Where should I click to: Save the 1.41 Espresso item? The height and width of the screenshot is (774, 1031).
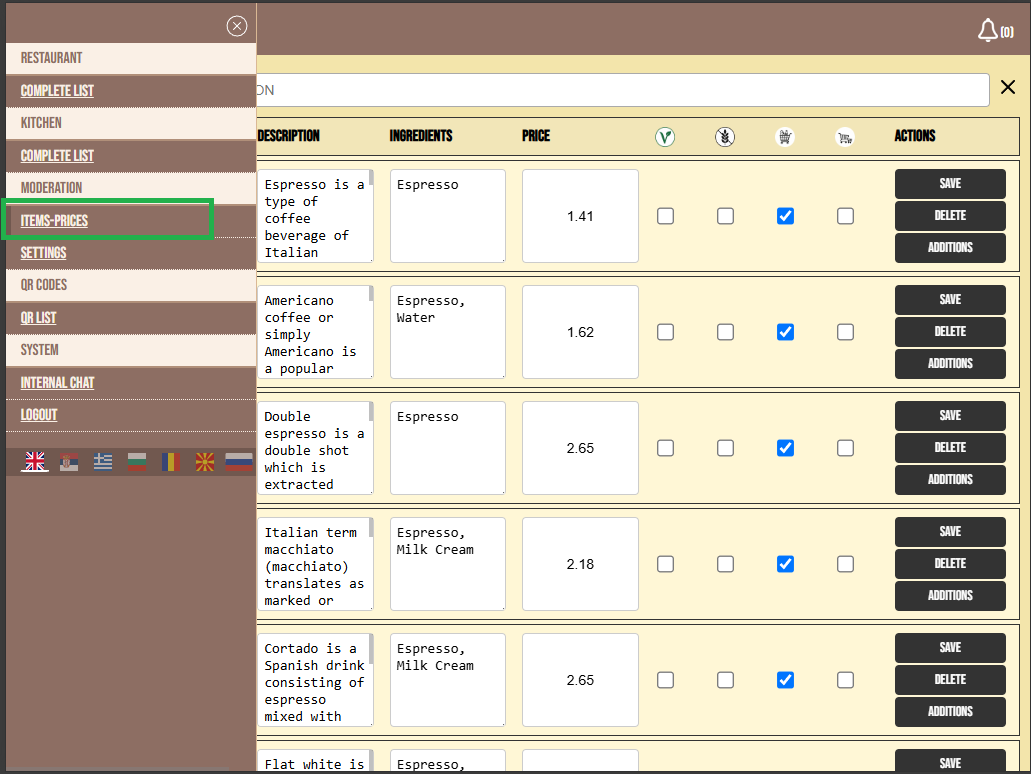pos(950,184)
